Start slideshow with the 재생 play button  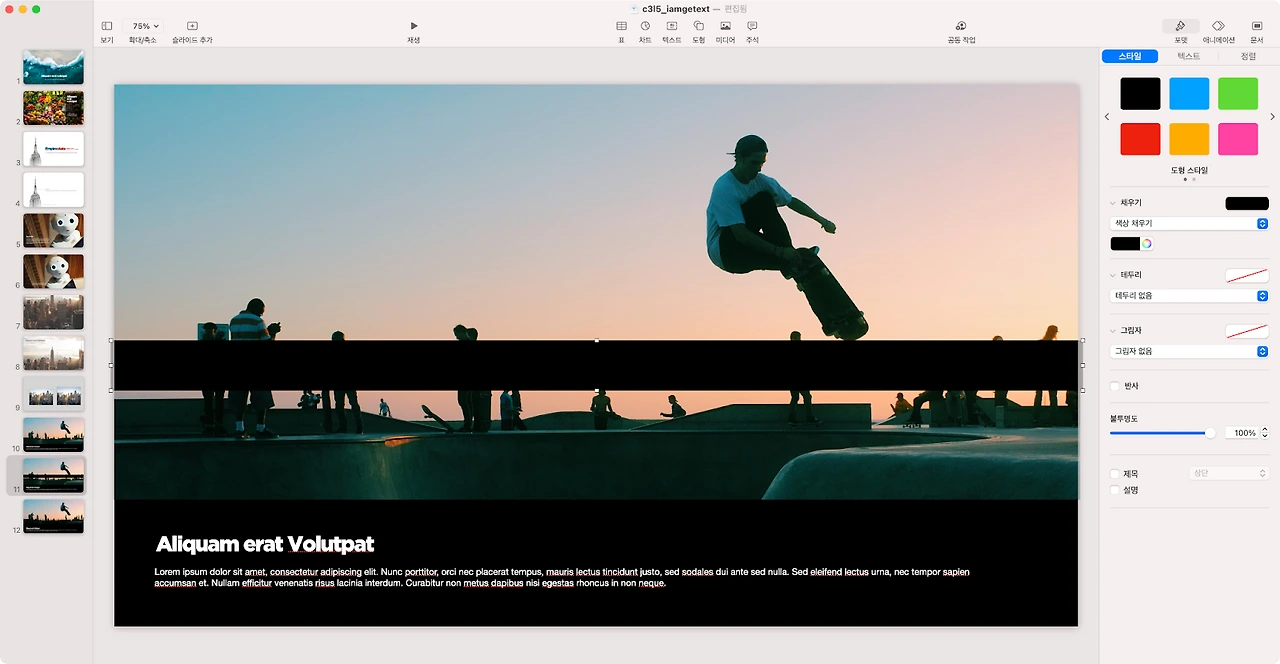(413, 26)
